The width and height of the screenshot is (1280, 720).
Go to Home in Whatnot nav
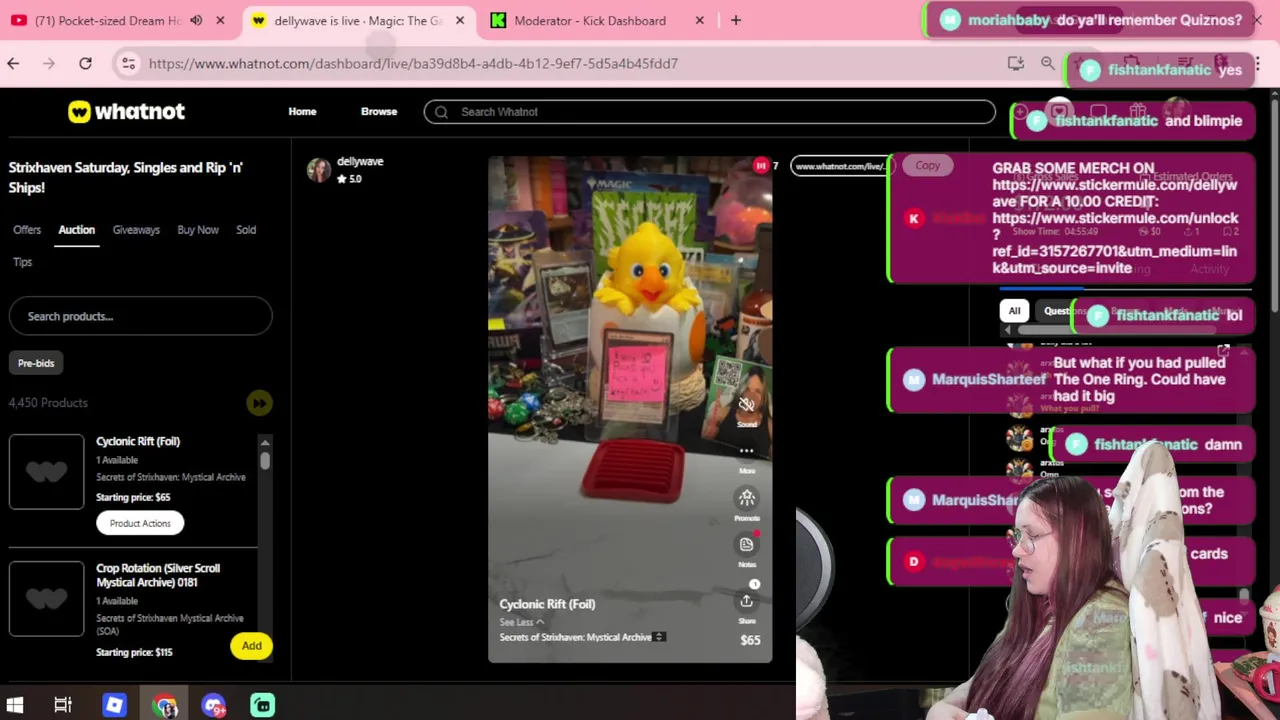pyautogui.click(x=302, y=112)
